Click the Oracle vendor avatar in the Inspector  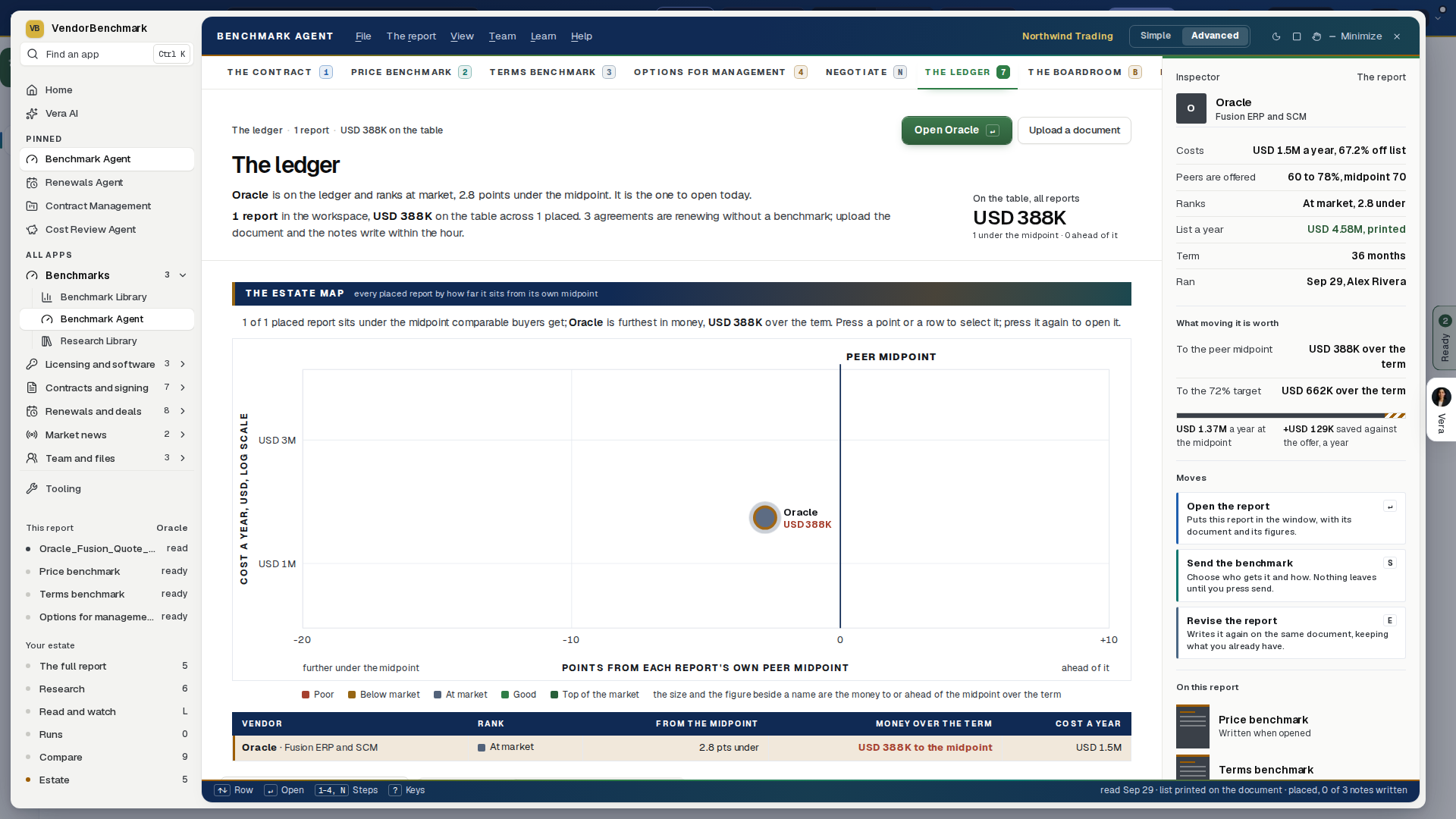click(x=1191, y=108)
